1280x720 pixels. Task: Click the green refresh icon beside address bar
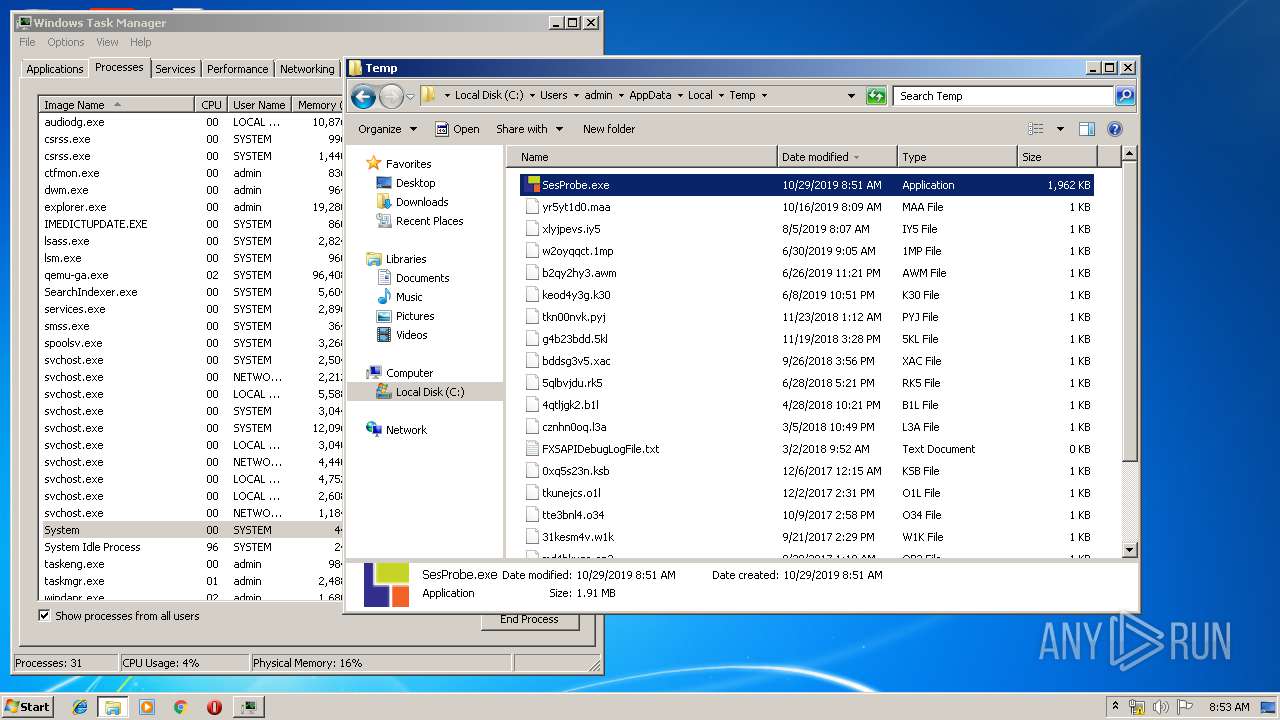(x=876, y=96)
